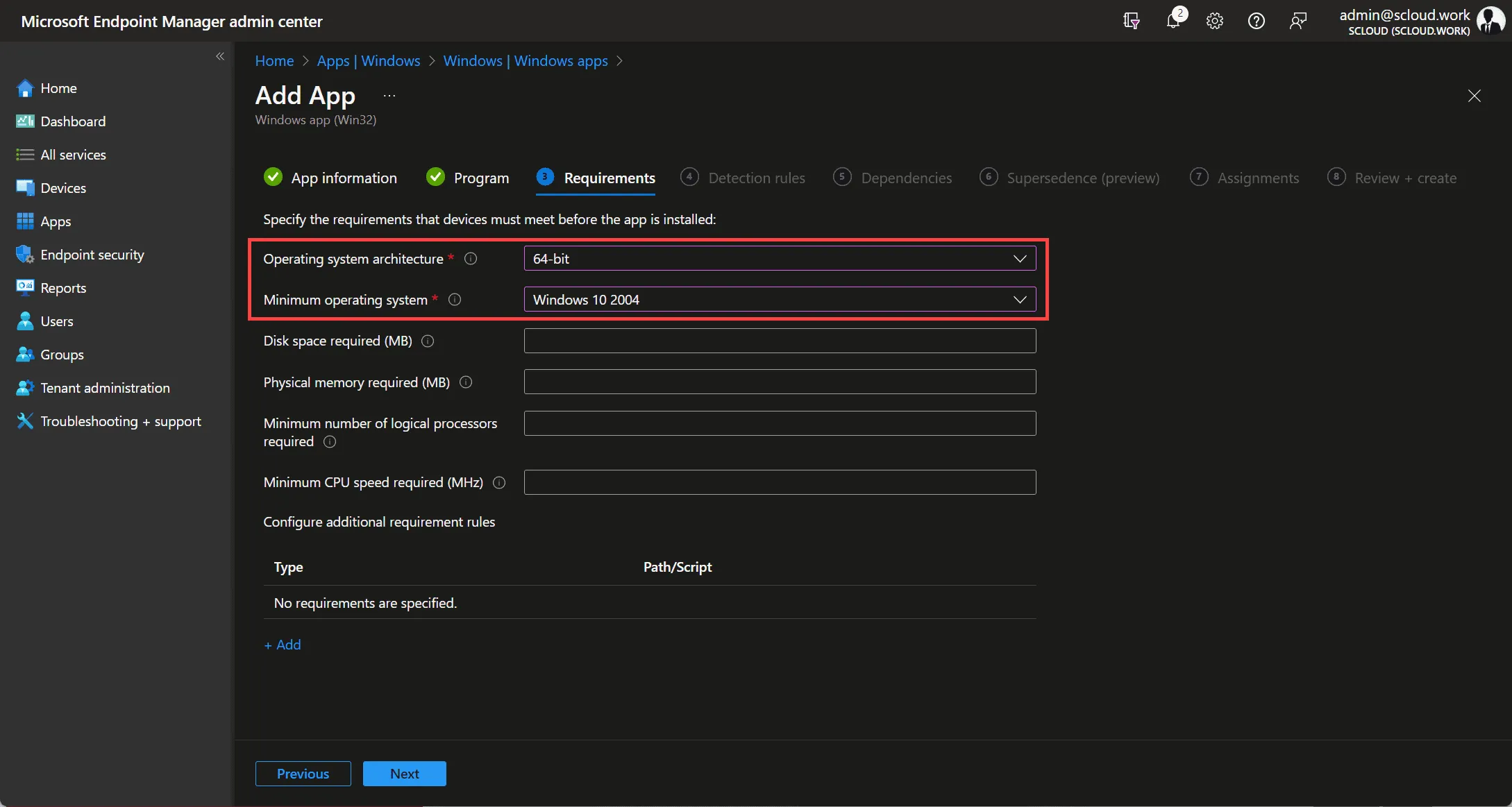The width and height of the screenshot is (1512, 807).
Task: Open the feedback person icon
Action: (1298, 21)
